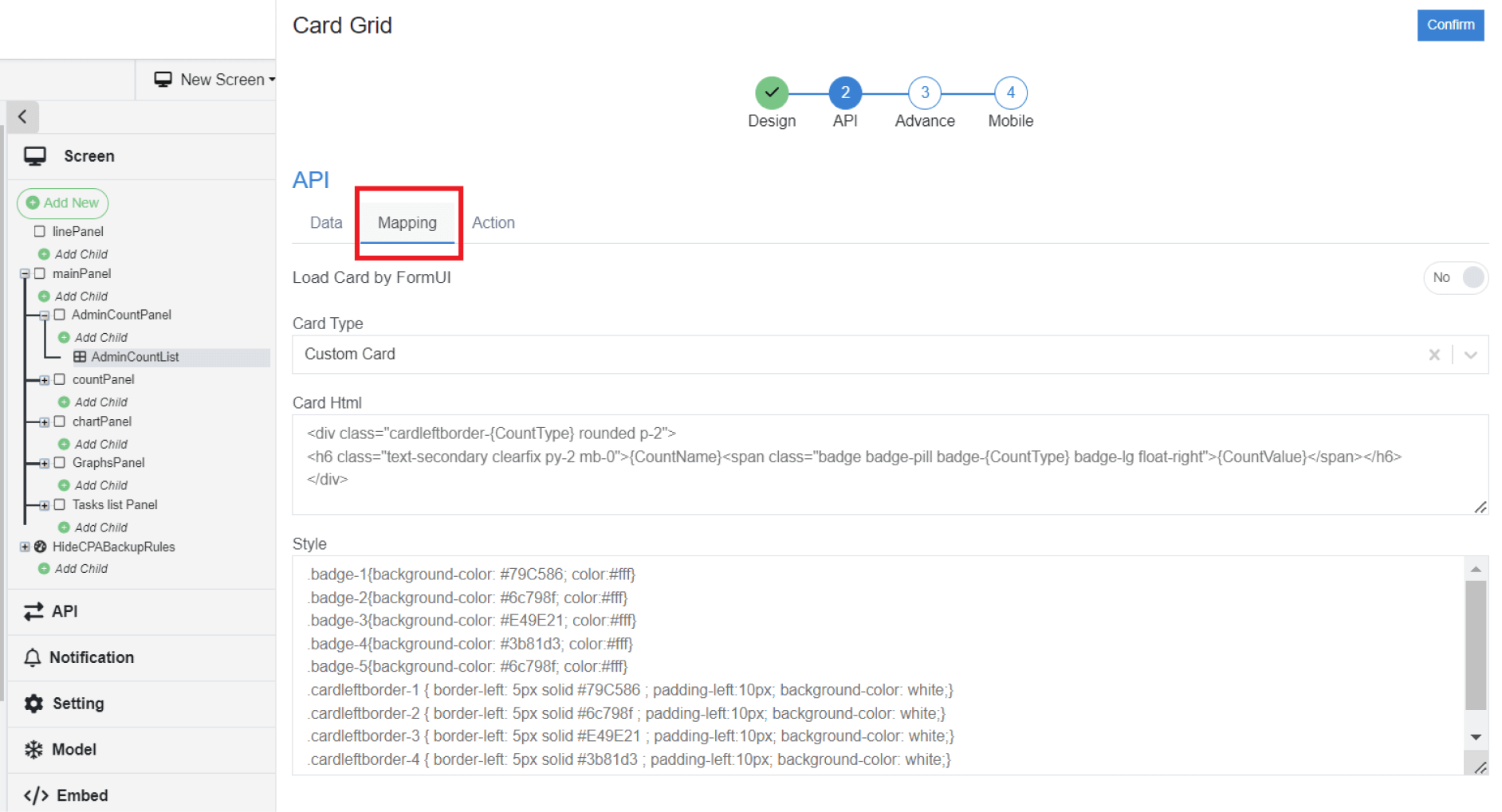Viewport: 1502px width, 812px height.
Task: Click the Notification bell icon
Action: pos(33,657)
